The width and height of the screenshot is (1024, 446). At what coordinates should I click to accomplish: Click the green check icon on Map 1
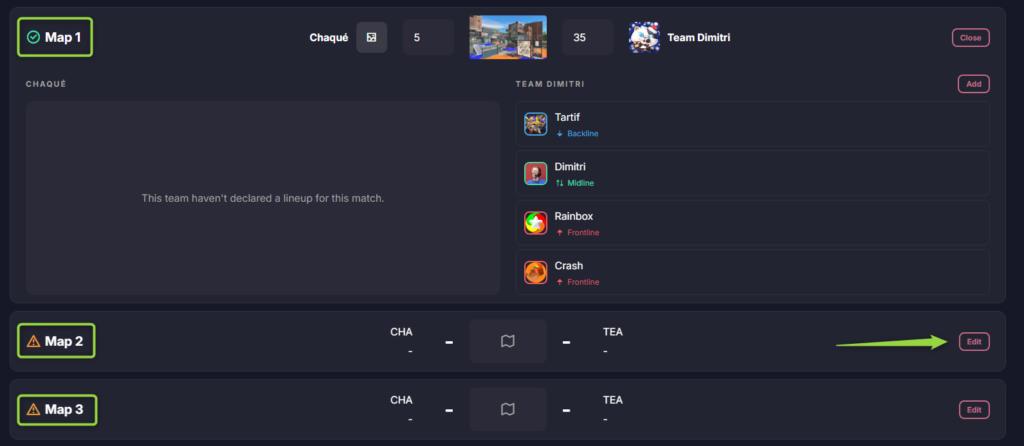click(33, 37)
